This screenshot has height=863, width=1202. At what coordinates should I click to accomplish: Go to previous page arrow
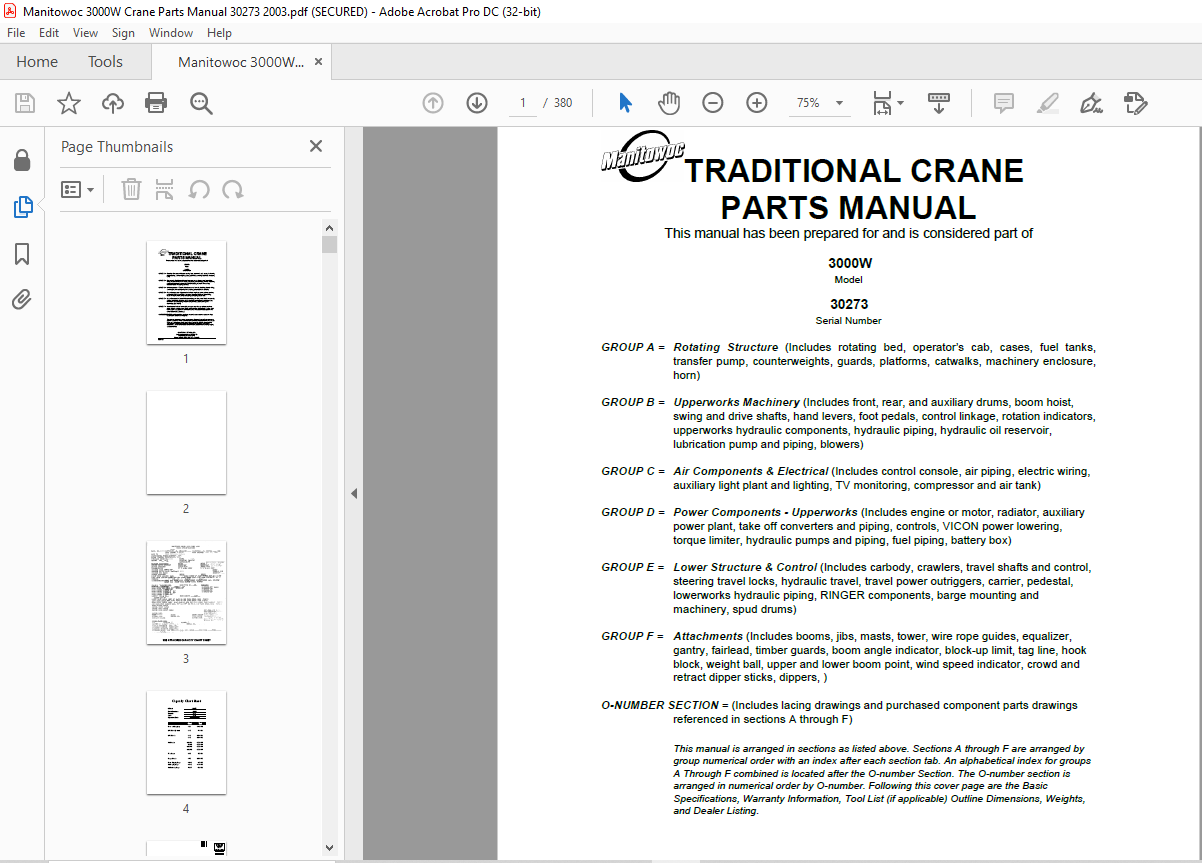click(x=433, y=103)
